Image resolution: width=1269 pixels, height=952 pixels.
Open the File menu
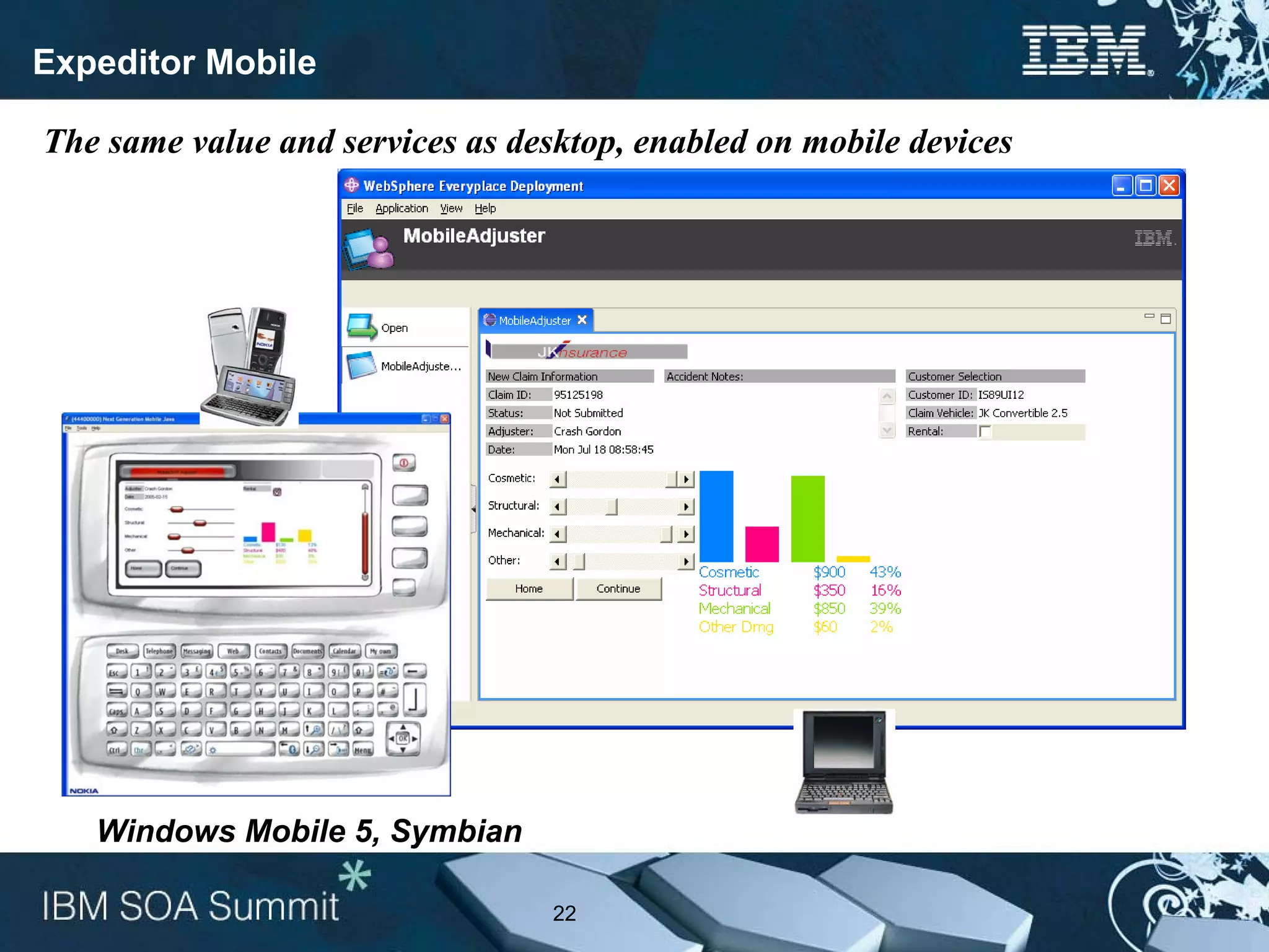pos(354,209)
